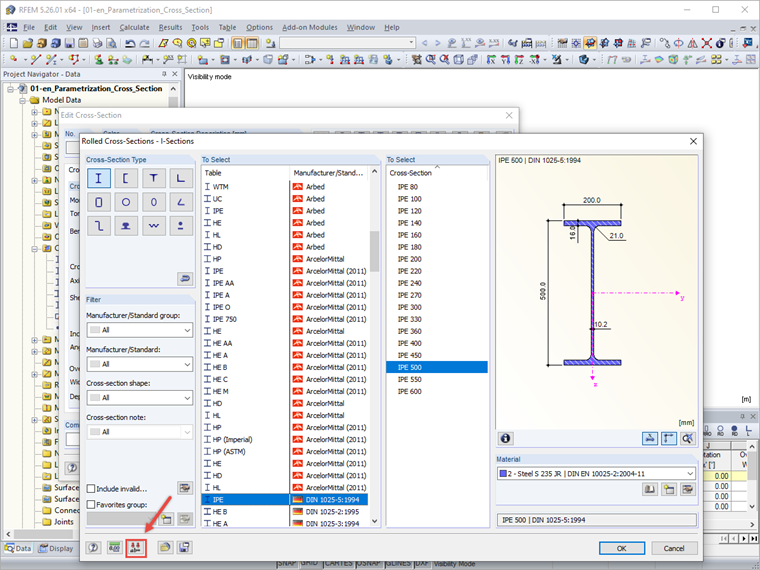
Task: Toggle CARTES in the status bar
Action: tap(338, 563)
